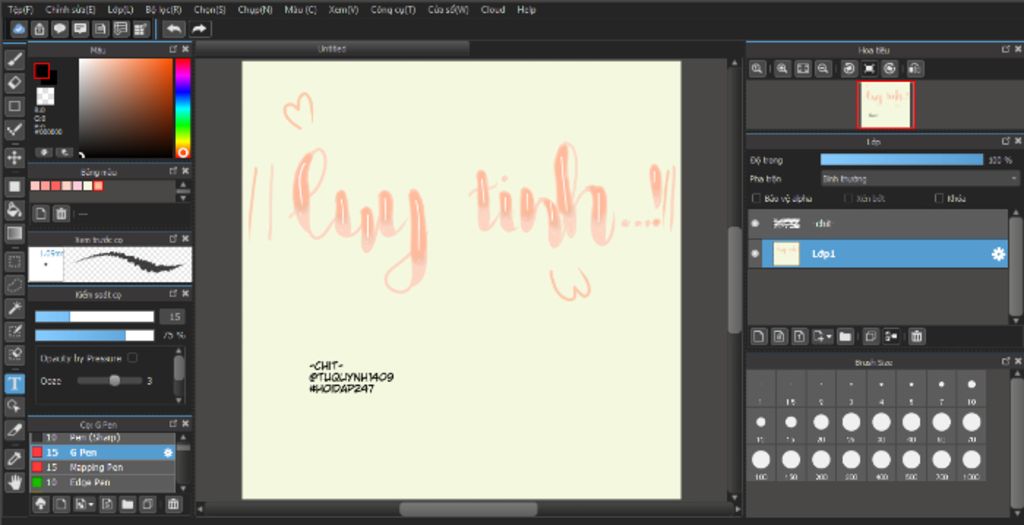Open the add brush dropdown arrow
Screen dimensions: 1024x525
click(91, 504)
